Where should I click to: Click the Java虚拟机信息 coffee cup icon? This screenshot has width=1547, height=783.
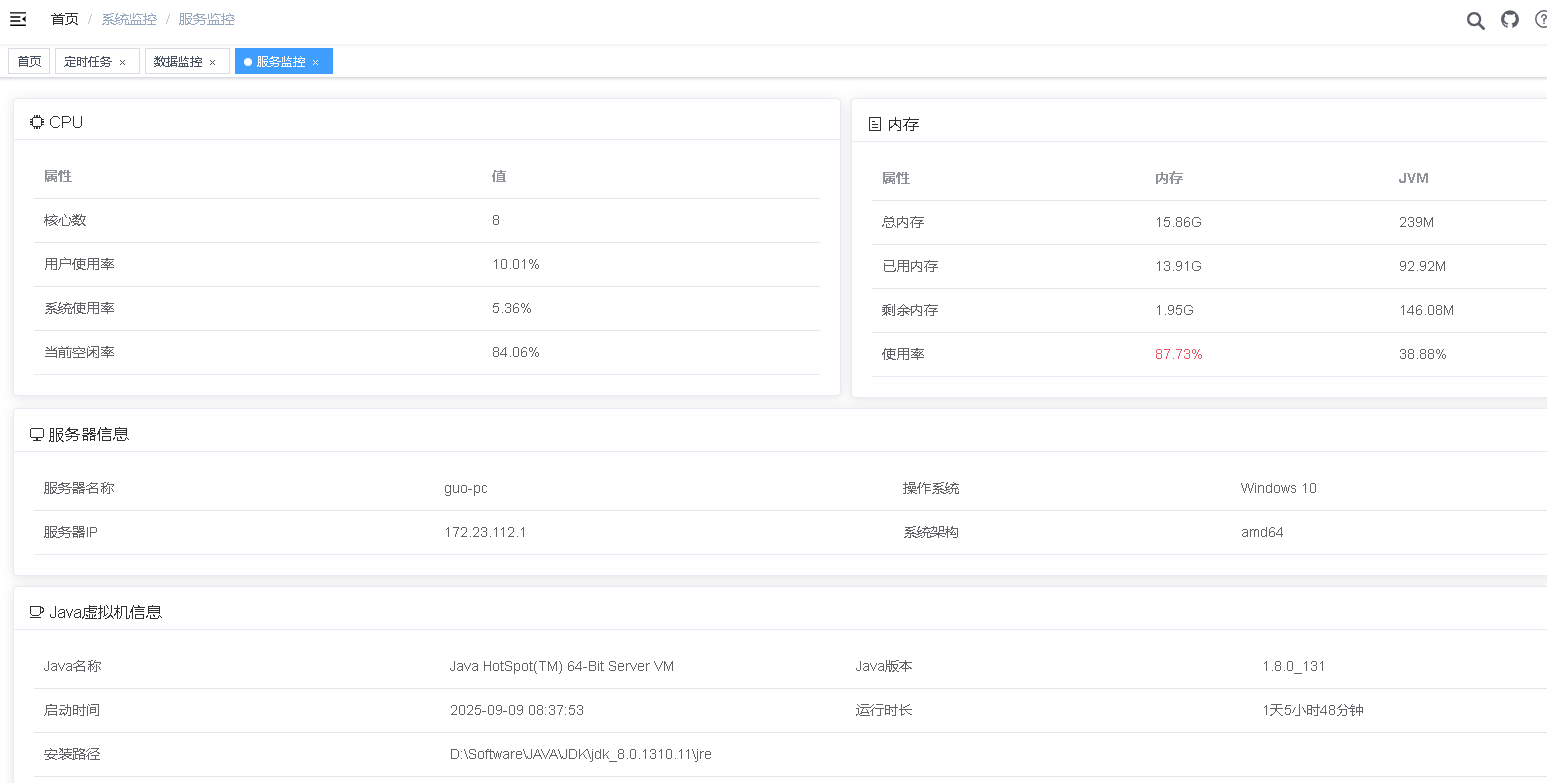pos(37,612)
